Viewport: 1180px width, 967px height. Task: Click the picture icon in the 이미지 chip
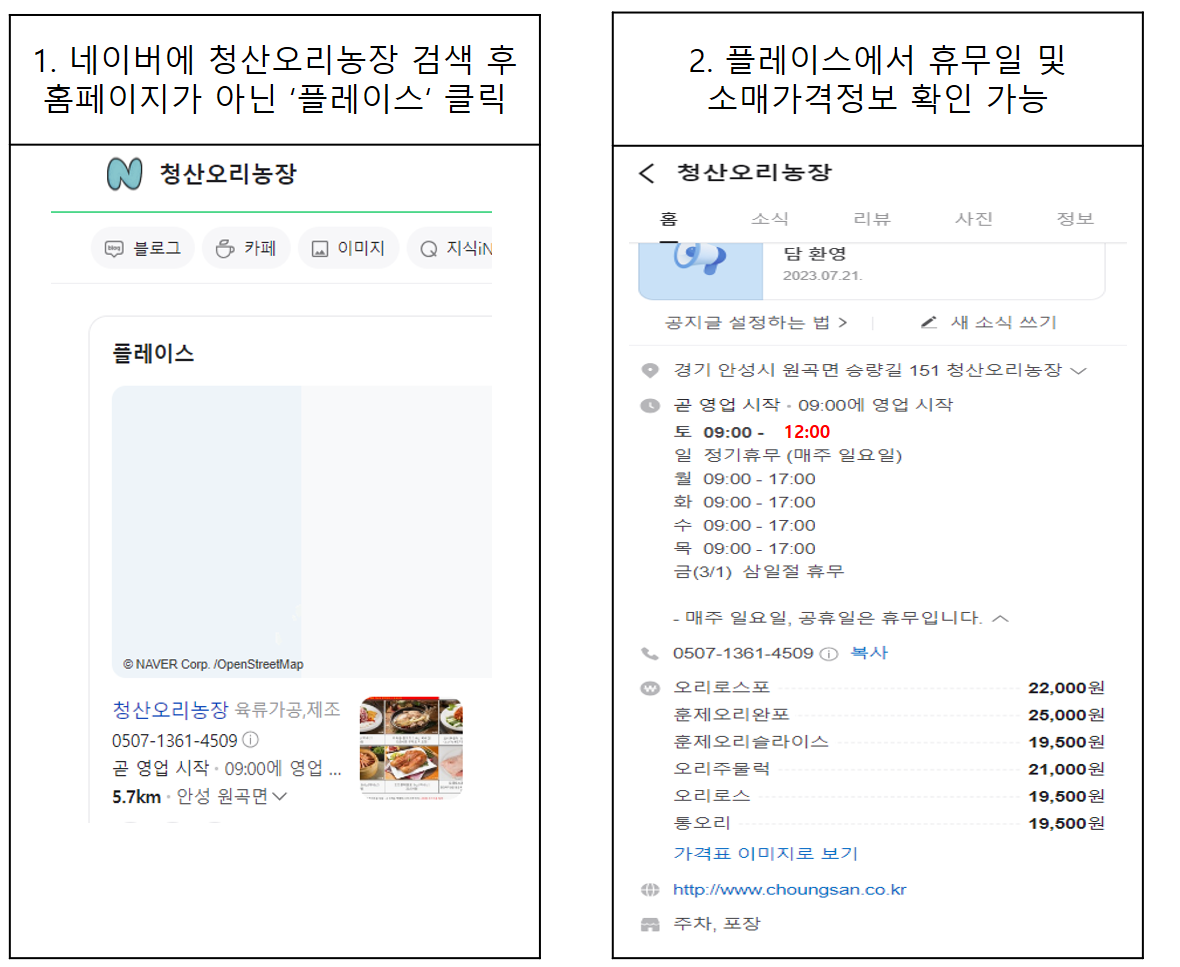[x=320, y=249]
